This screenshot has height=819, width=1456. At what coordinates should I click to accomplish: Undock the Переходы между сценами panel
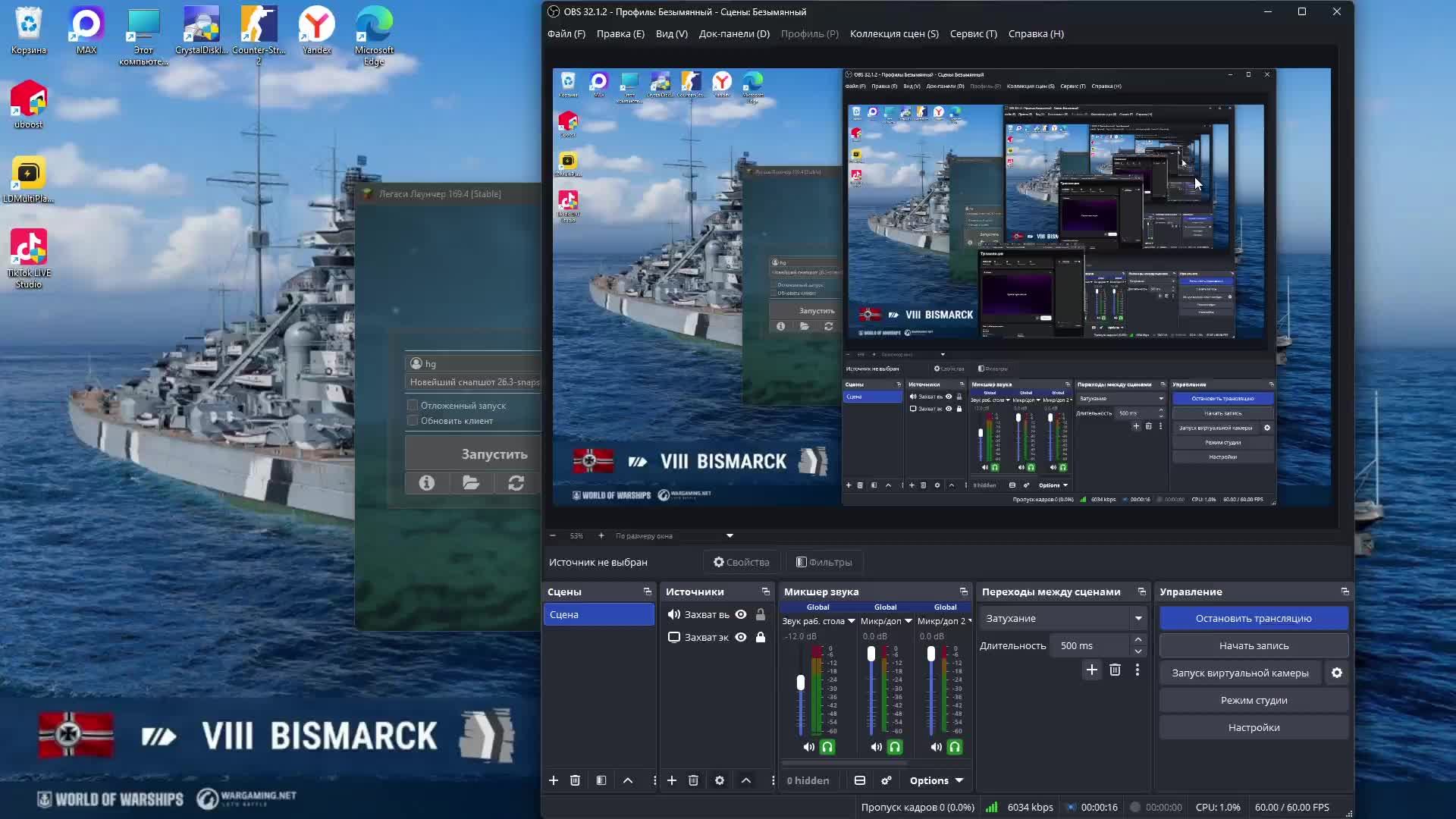click(1142, 591)
